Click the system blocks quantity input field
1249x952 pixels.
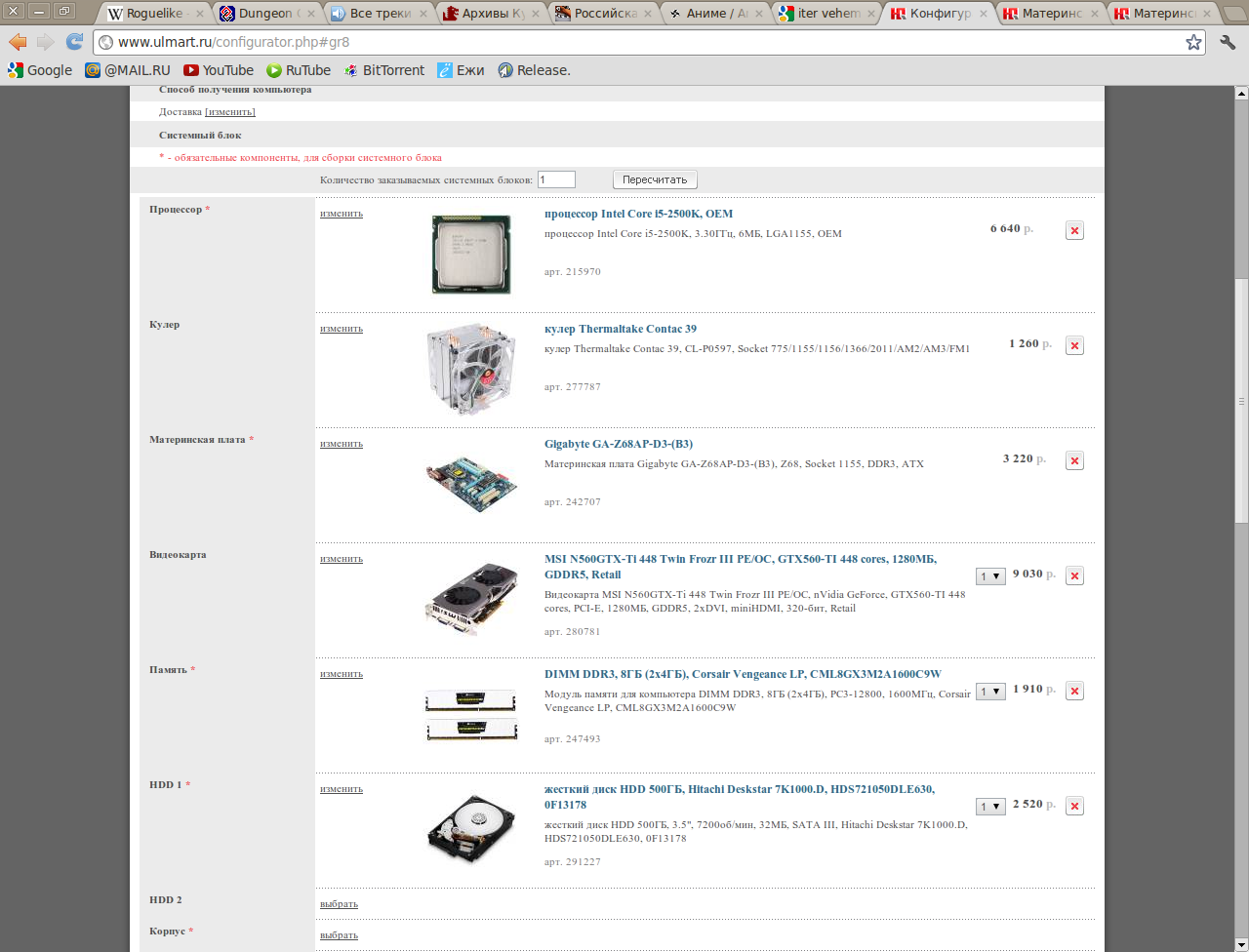(556, 179)
